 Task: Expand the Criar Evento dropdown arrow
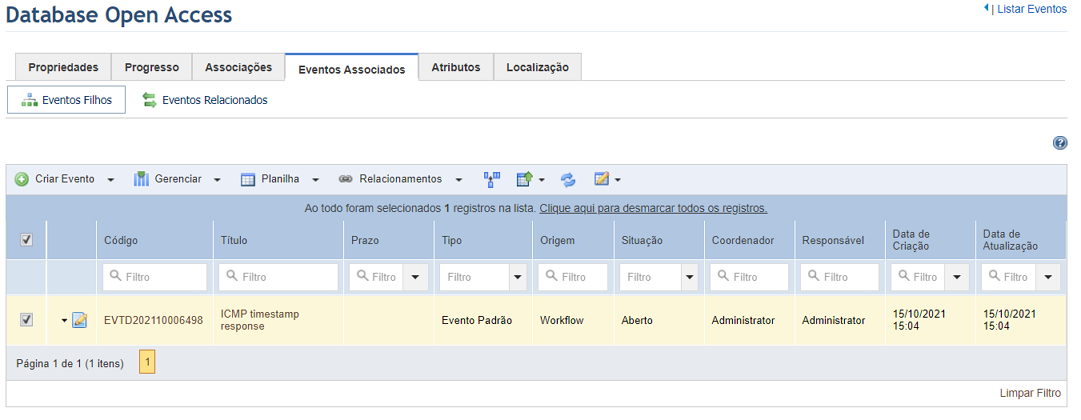(x=111, y=180)
